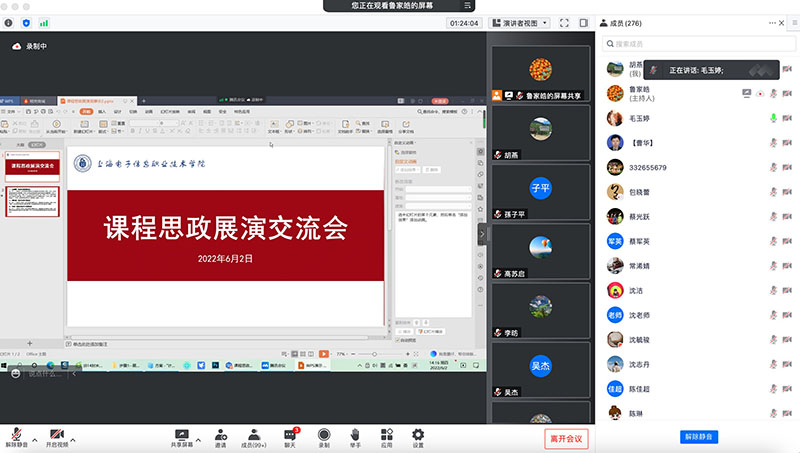Check the green network signal icon
800x453 pixels.
(43, 22)
